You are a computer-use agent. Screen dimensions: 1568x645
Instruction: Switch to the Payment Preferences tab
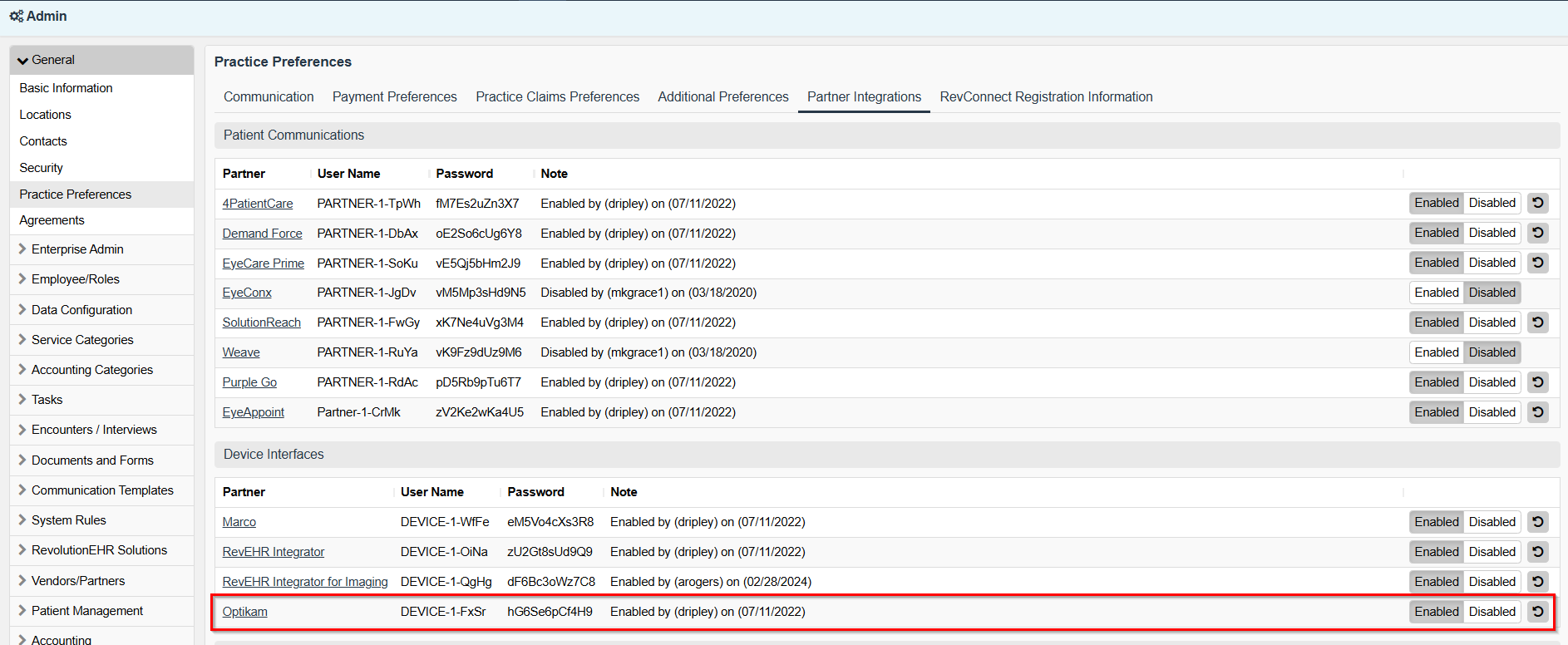[394, 97]
